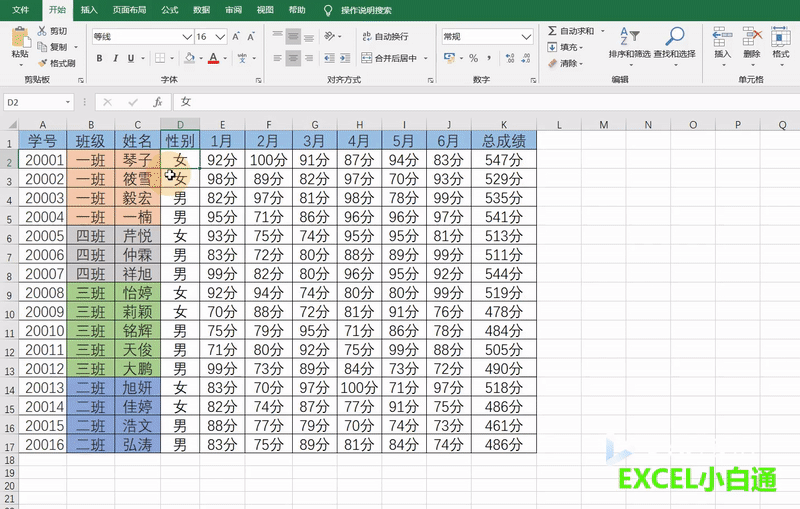Image resolution: width=800 pixels, height=509 pixels.
Task: Click Select All corner triangle
Action: (x=12, y=124)
